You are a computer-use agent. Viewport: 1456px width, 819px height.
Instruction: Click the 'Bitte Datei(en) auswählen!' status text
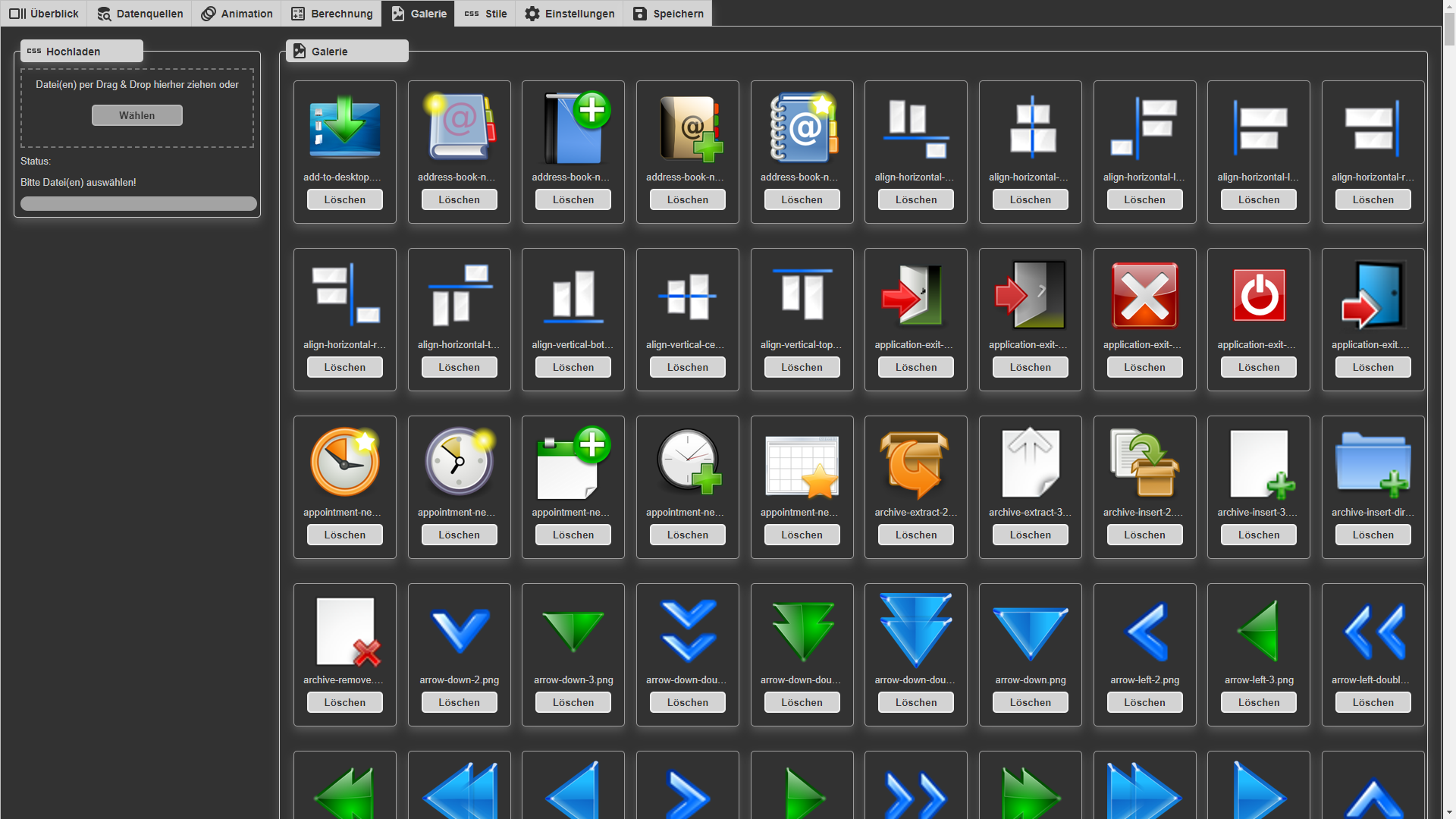pyautogui.click(x=78, y=182)
